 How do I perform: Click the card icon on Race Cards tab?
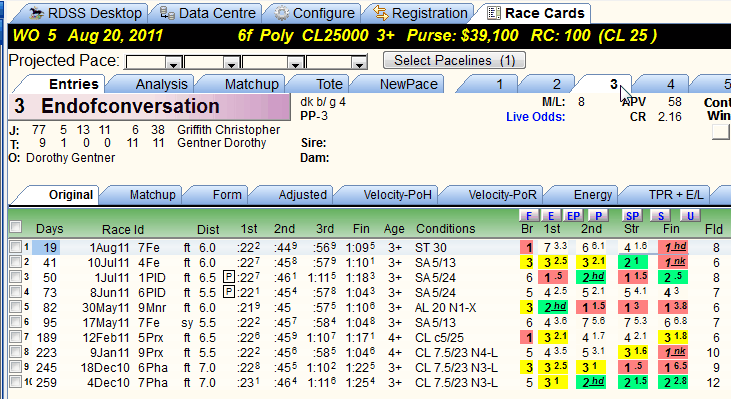coord(494,13)
